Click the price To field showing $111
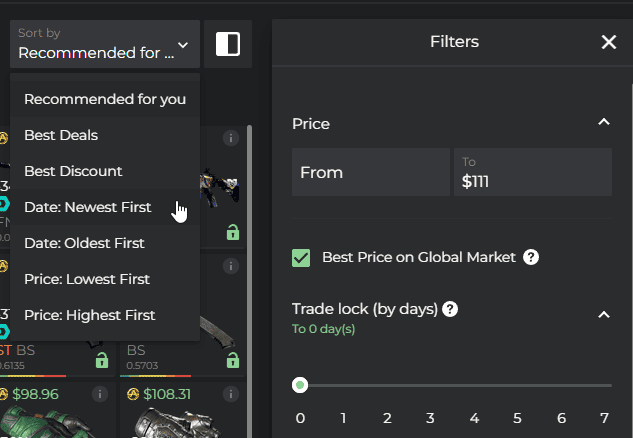633x438 pixels. (532, 172)
